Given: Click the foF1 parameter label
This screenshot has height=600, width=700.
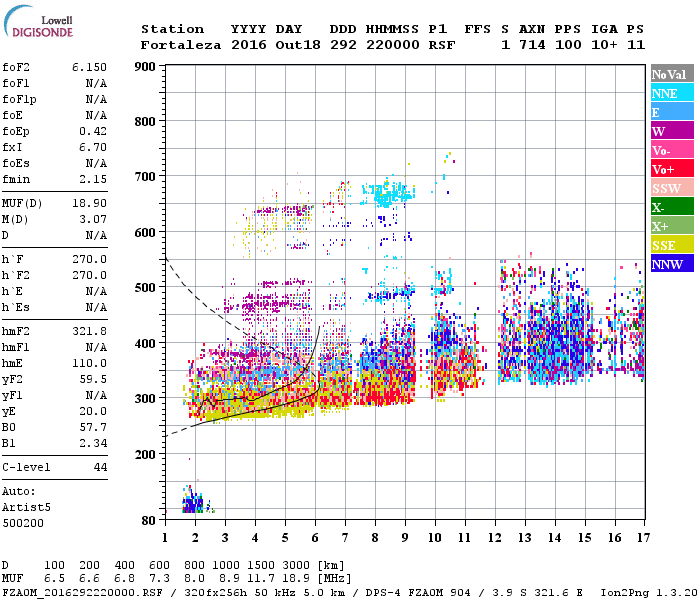Looking at the screenshot, I should 16,83.
